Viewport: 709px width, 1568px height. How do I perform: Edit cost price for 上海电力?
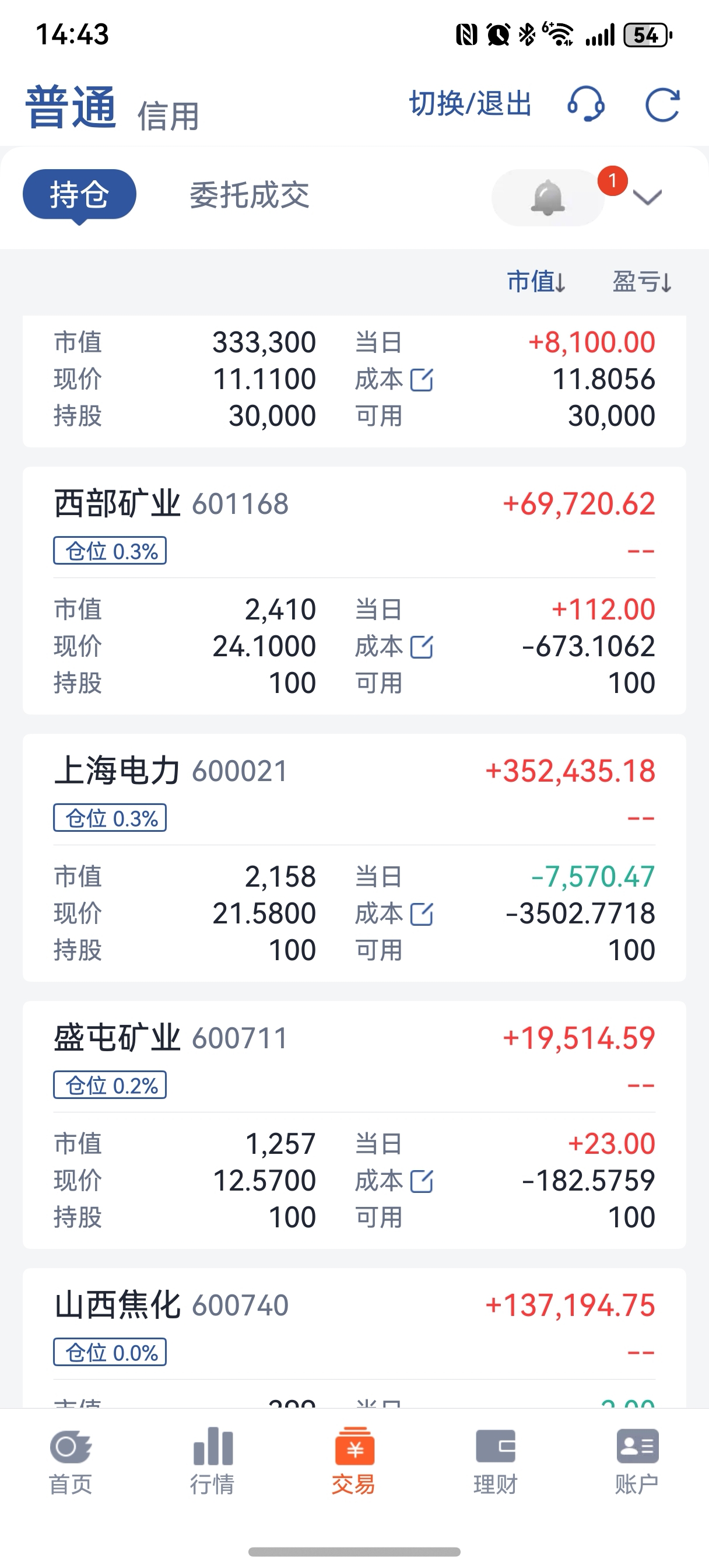click(x=422, y=914)
